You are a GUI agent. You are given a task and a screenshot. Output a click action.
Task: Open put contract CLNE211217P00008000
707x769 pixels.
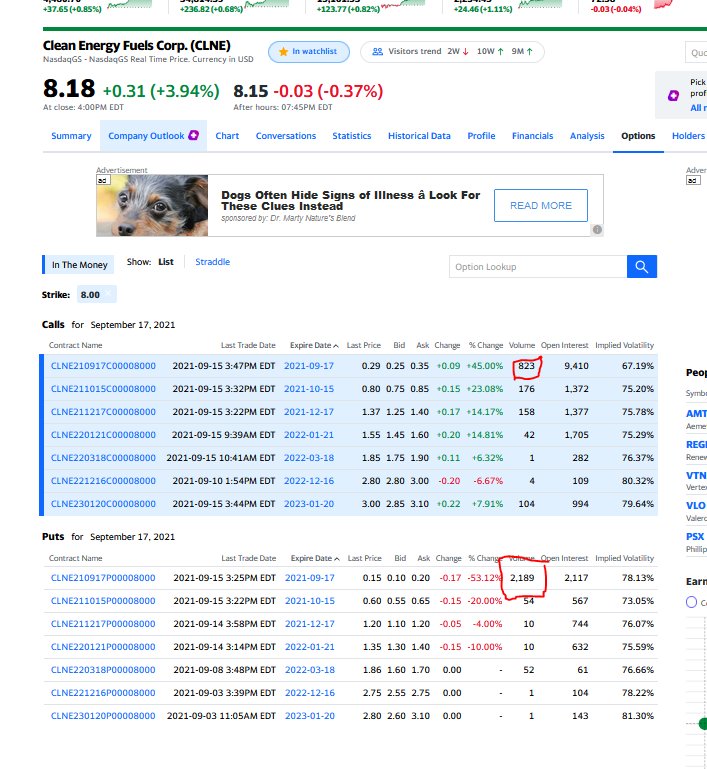click(103, 624)
